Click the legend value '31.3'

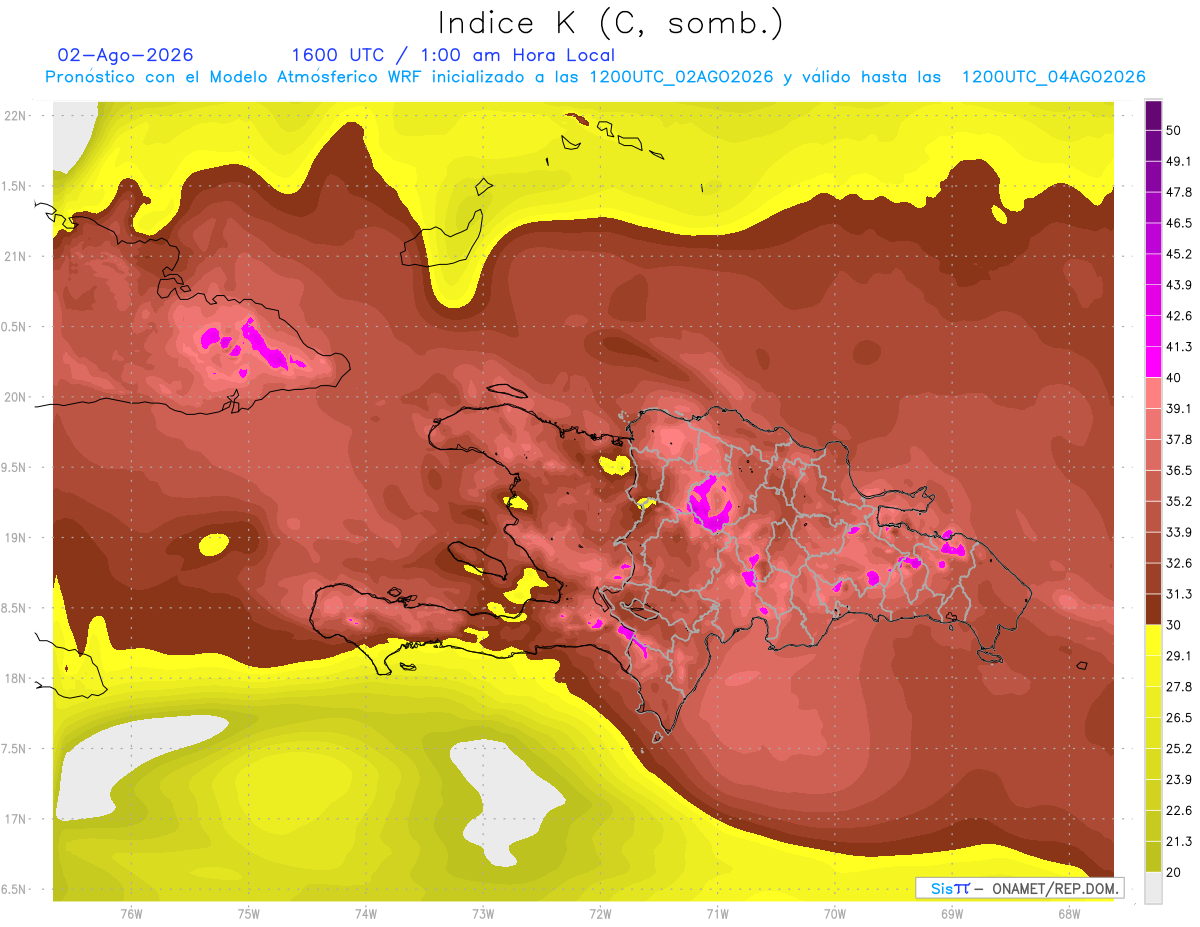pos(1179,594)
